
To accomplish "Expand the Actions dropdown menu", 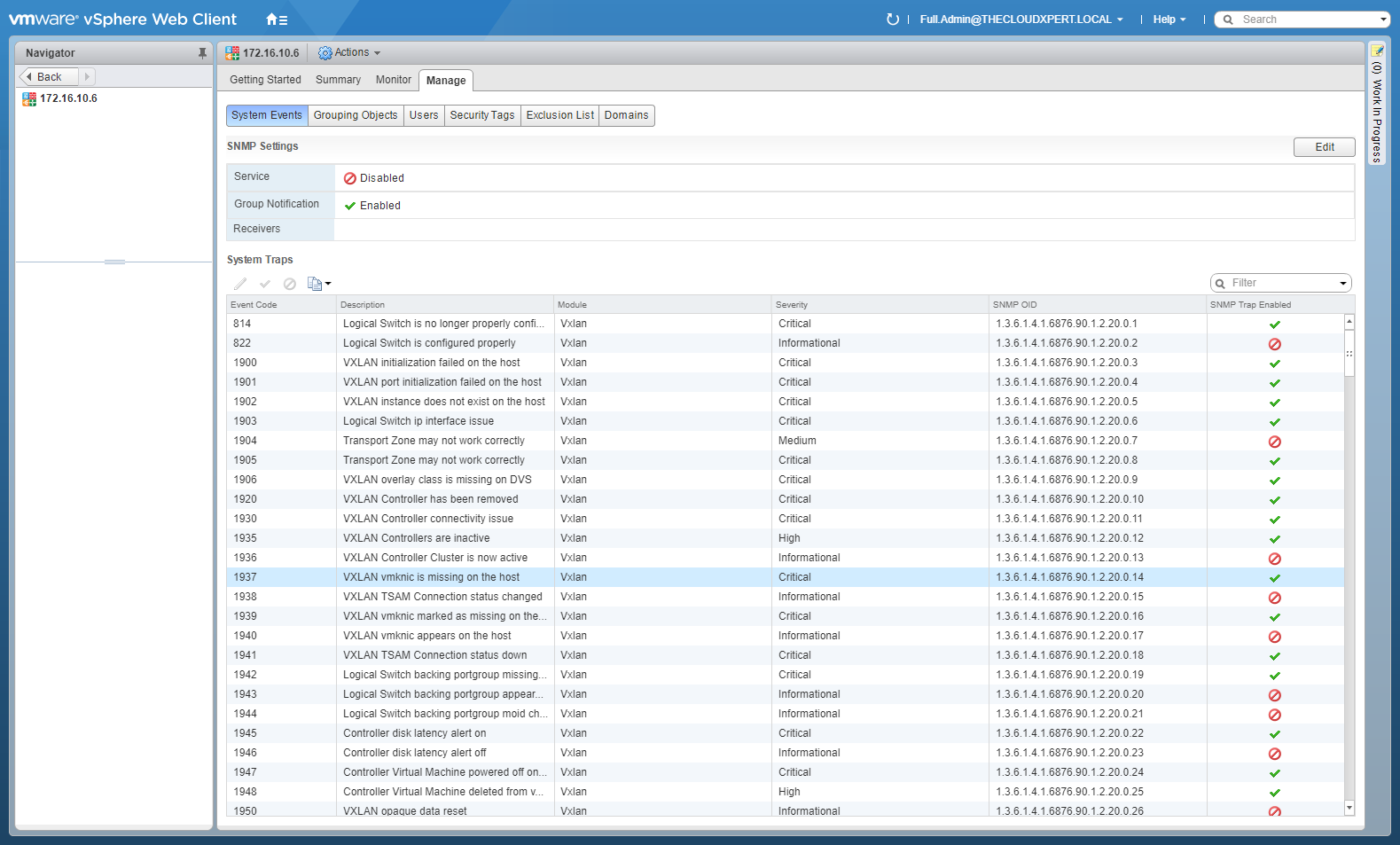I will tap(350, 53).
